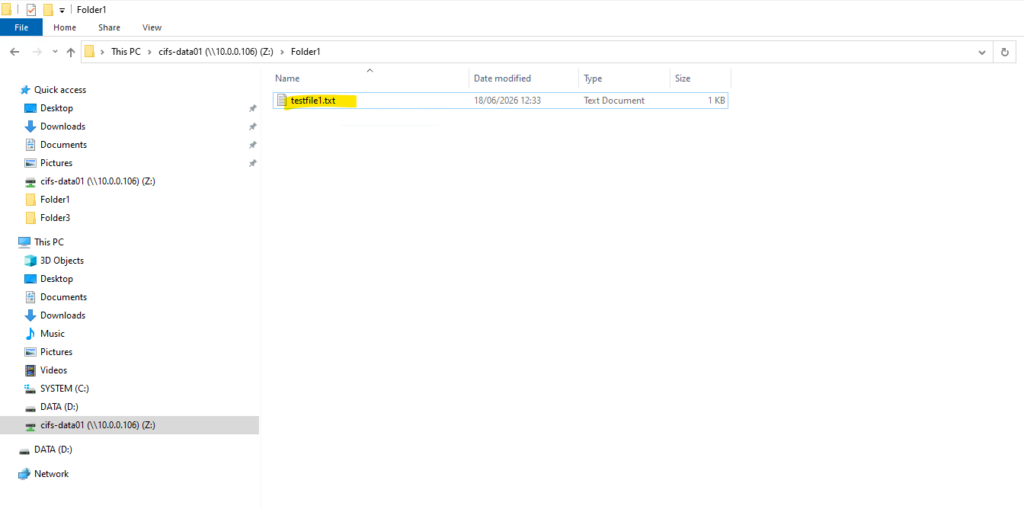Open Documents under This PC
1024x509 pixels.
click(x=63, y=297)
